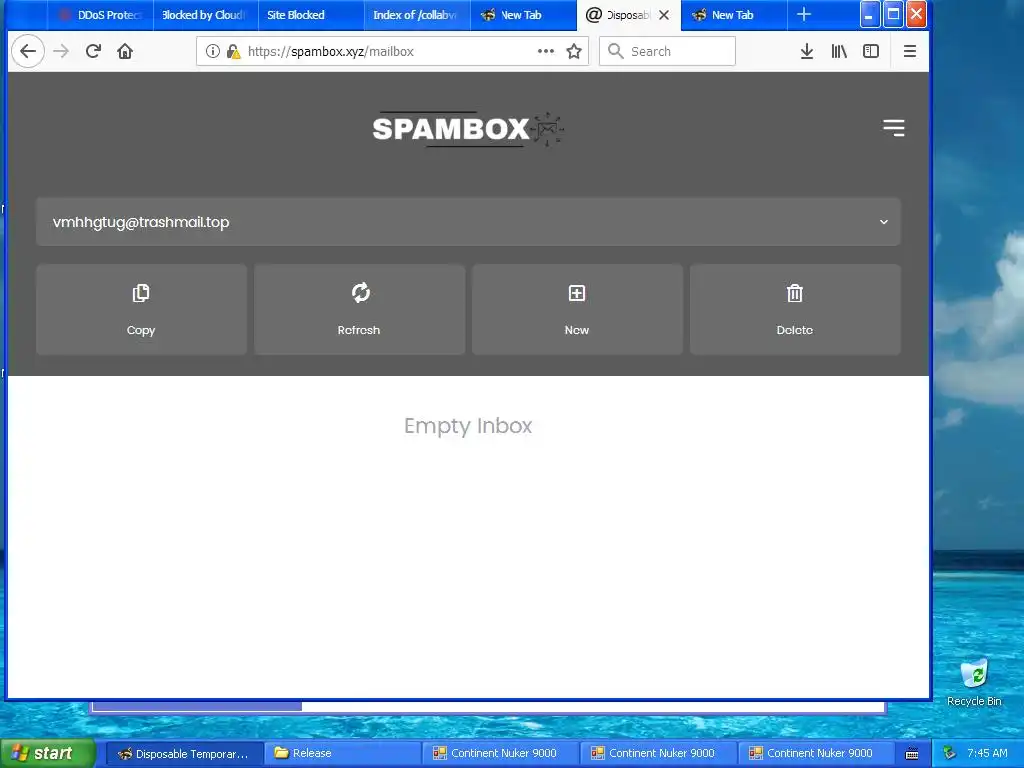Select third Continent Nuker 9000 taskbar item
1024x768 pixels.
click(x=816, y=754)
